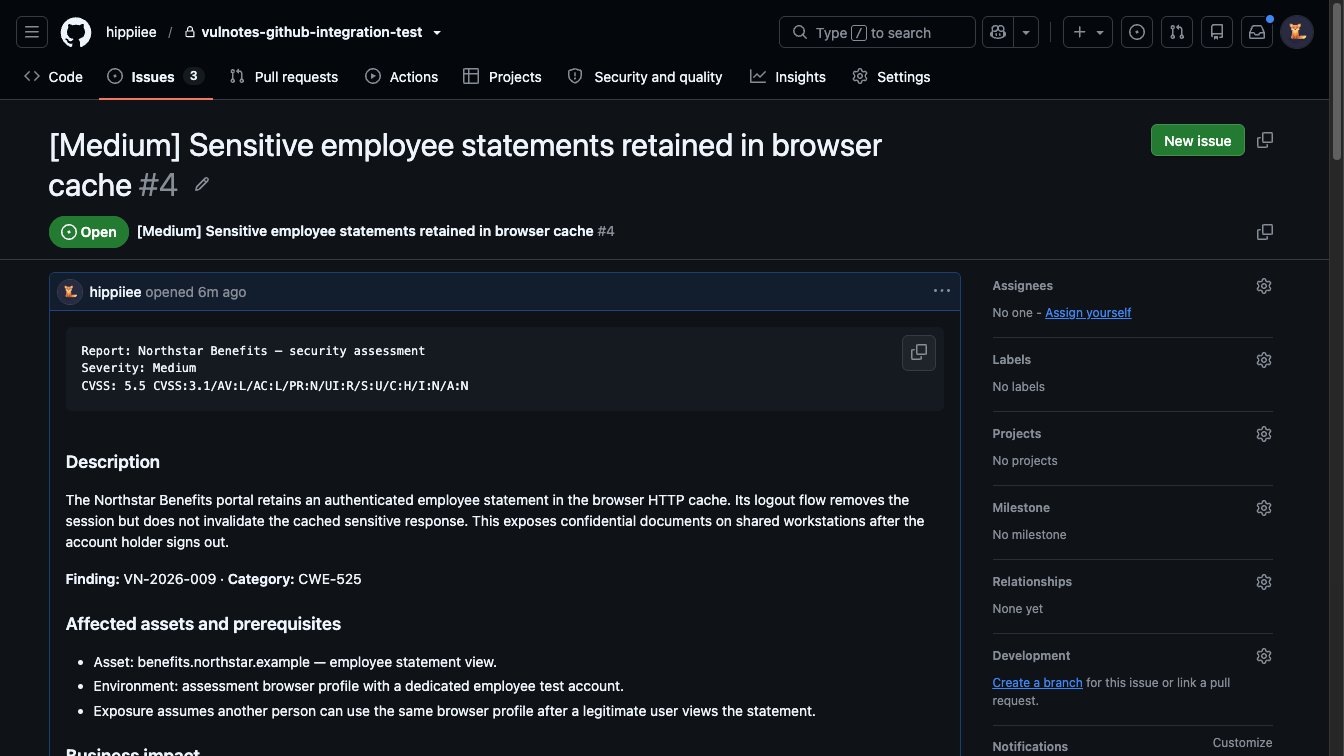Open Projects sidebar gear settings
The width and height of the screenshot is (1344, 756).
pyautogui.click(x=1264, y=434)
